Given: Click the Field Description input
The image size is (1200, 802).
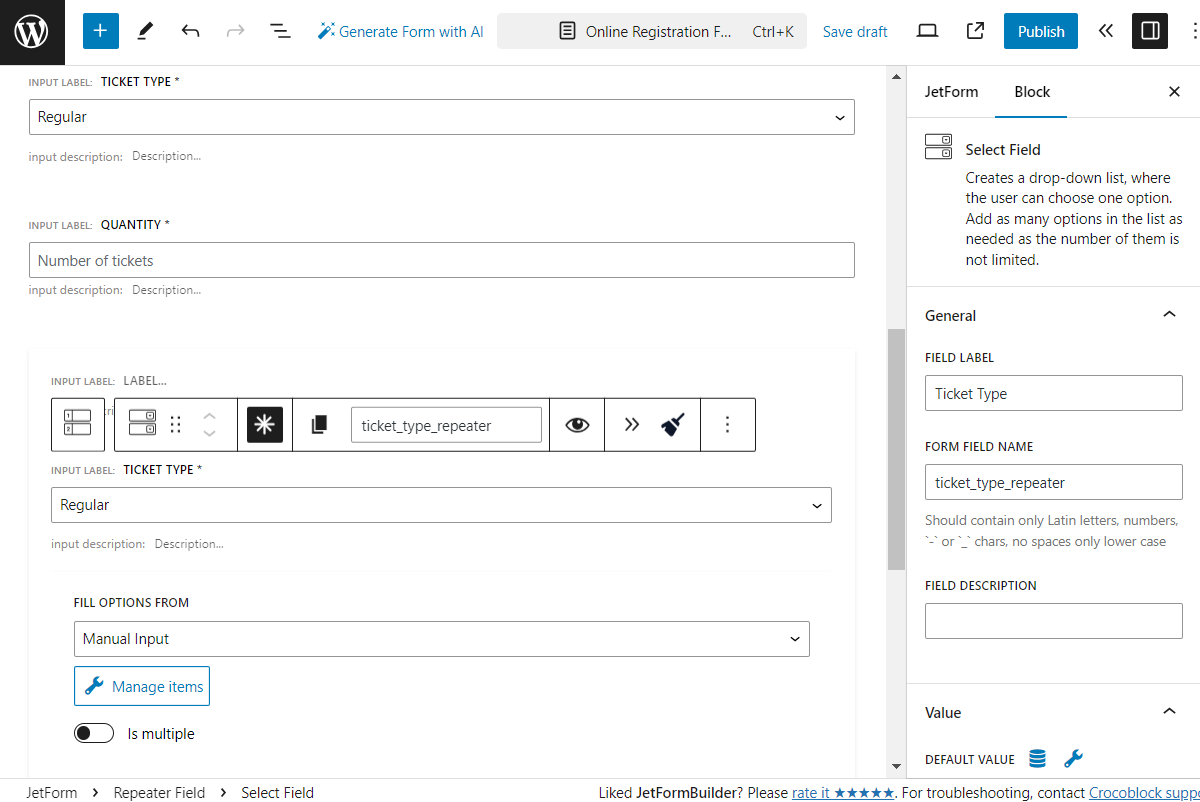Looking at the screenshot, I should coord(1053,621).
